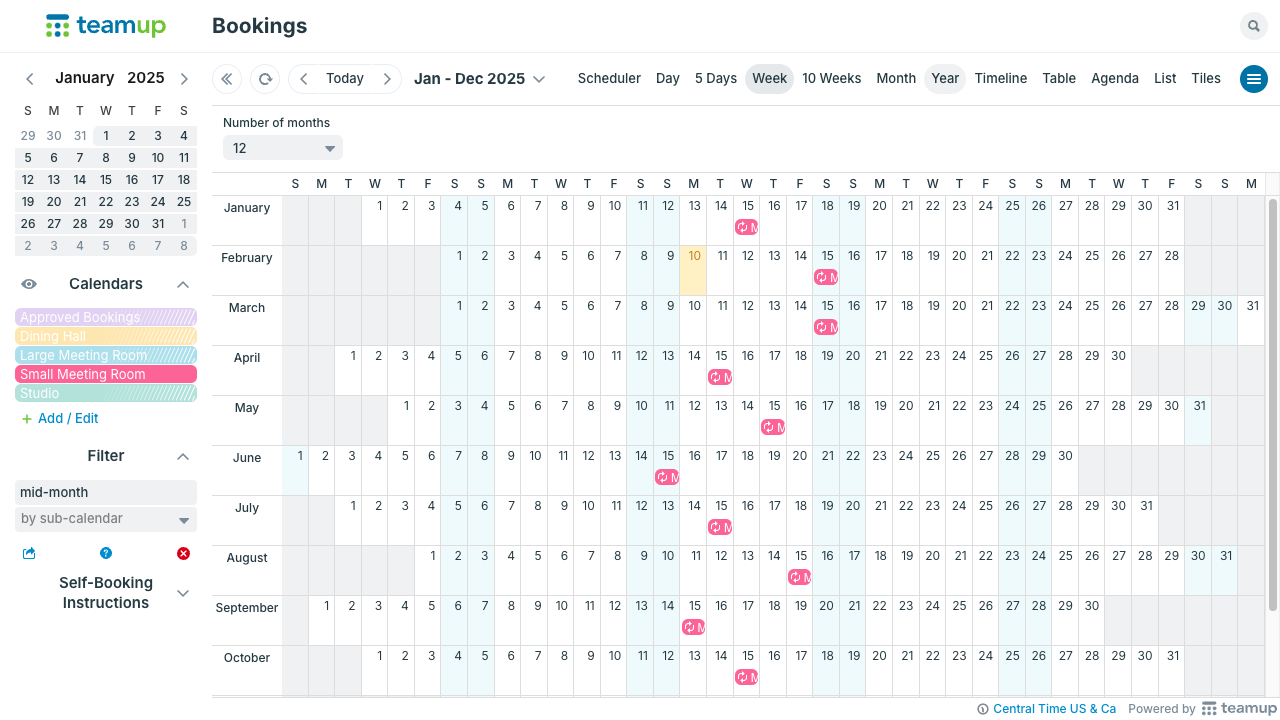Viewport: 1280px width, 720px height.
Task: Expand the Self-Booking Instructions section
Action: click(x=183, y=593)
